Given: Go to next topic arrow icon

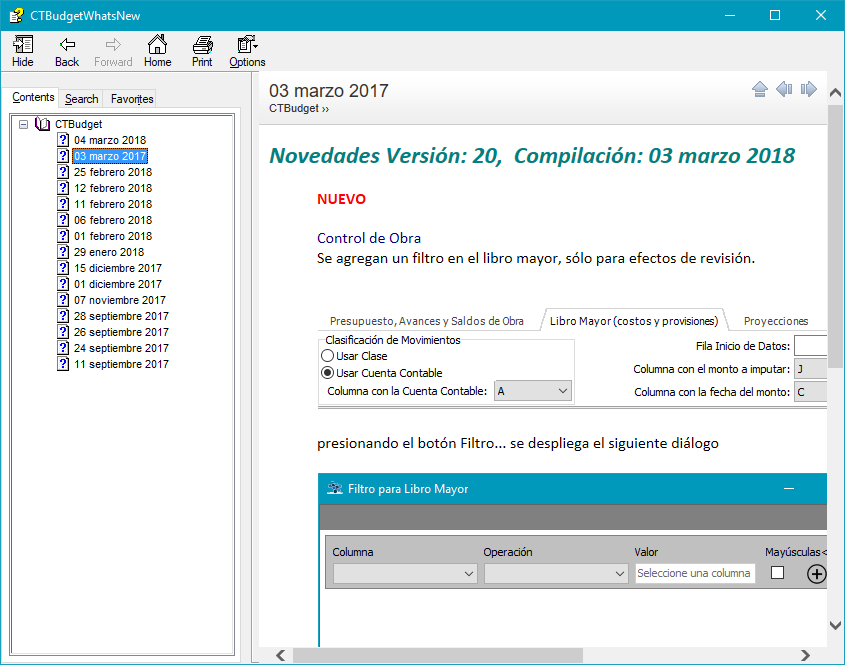Looking at the screenshot, I should (809, 90).
